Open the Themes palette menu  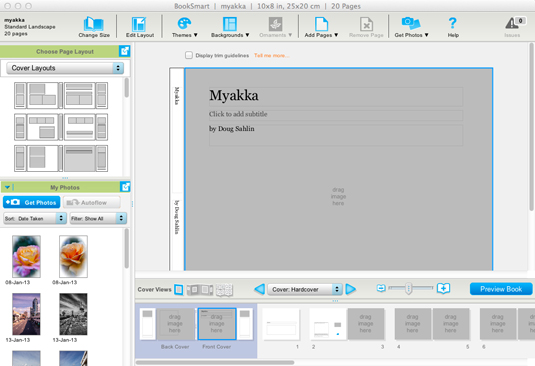[184, 27]
